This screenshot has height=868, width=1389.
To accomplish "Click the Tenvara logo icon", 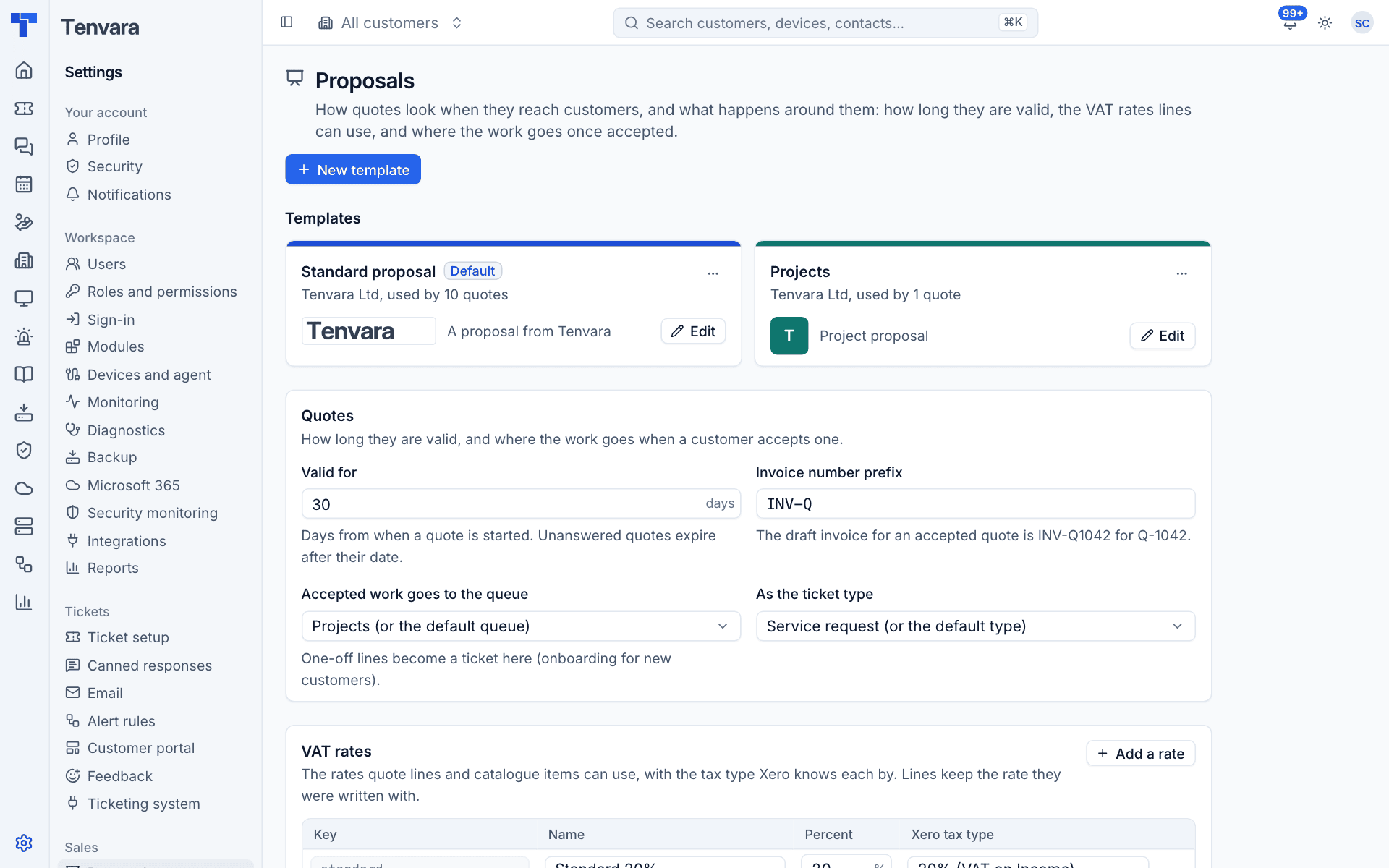I will coord(24,25).
